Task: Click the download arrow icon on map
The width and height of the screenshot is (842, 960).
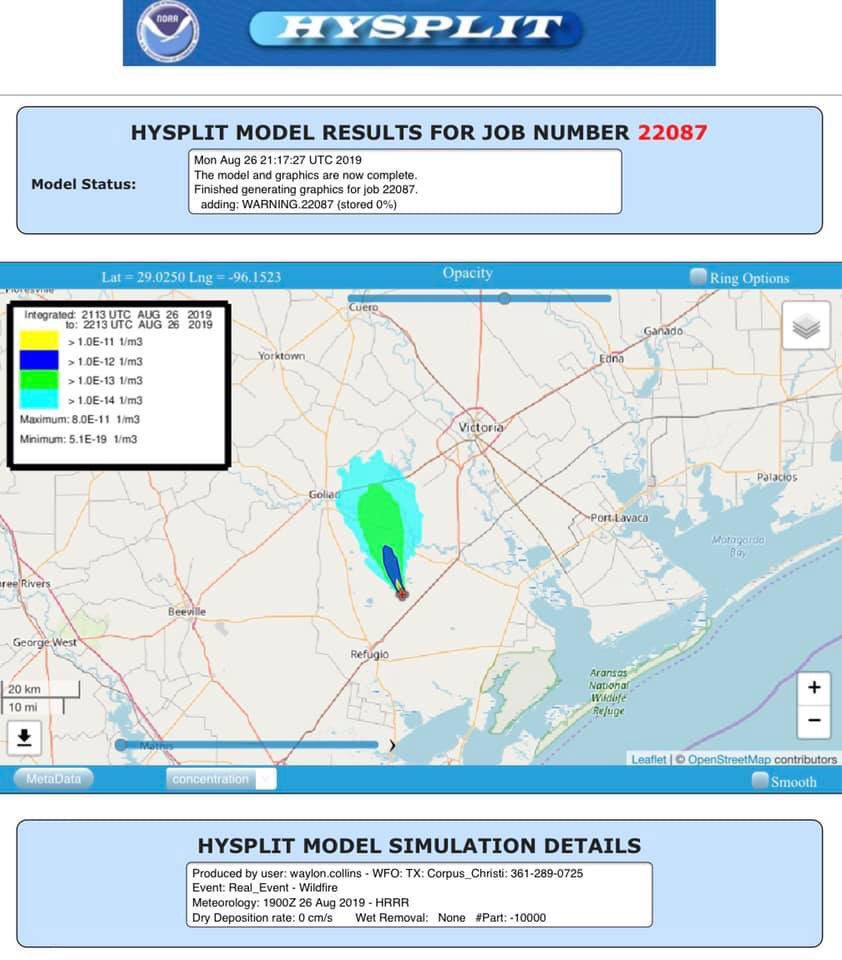Action: [x=24, y=737]
